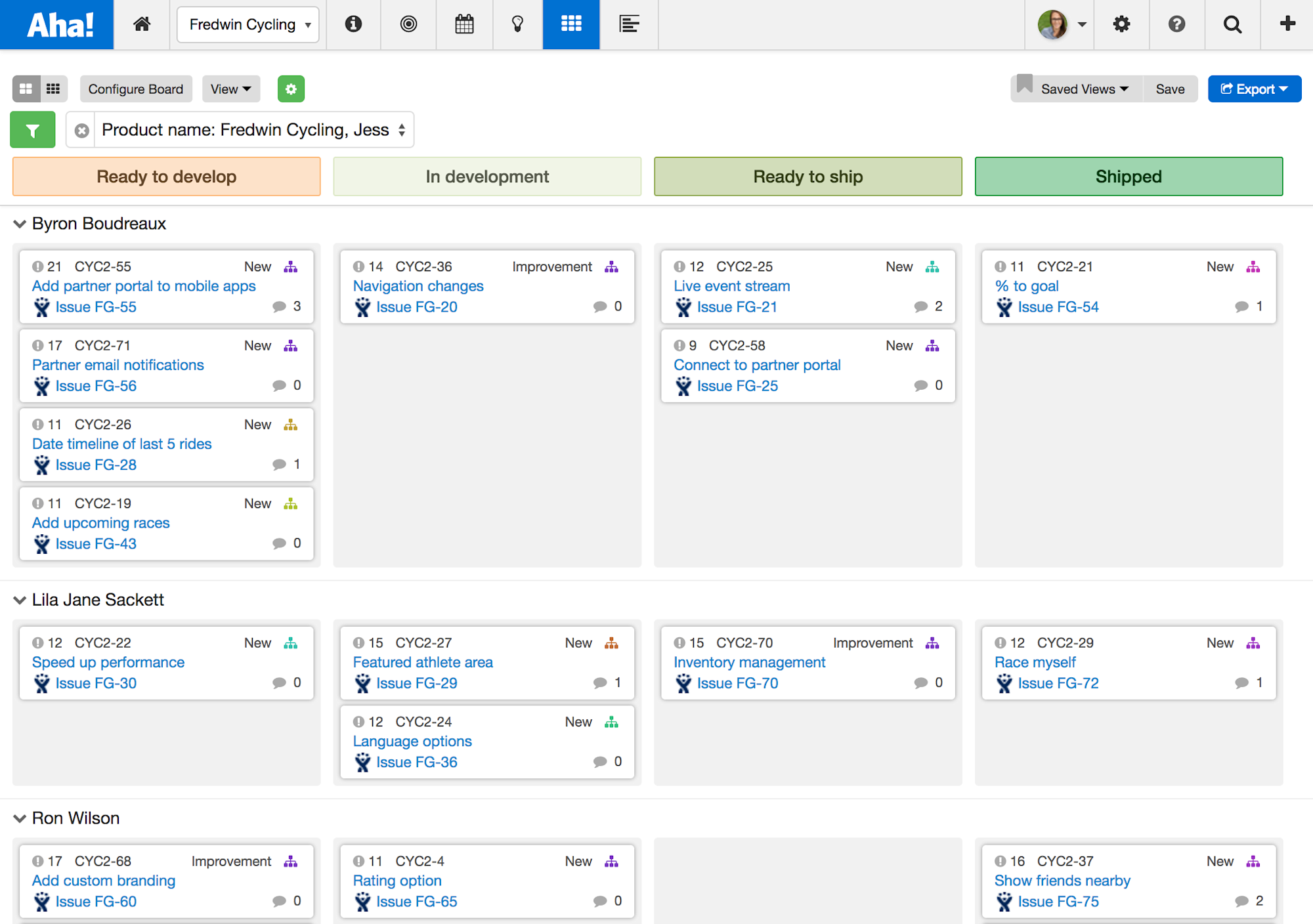The width and height of the screenshot is (1313, 924).
Task: Switch to compact grid view toggle
Action: point(54,89)
